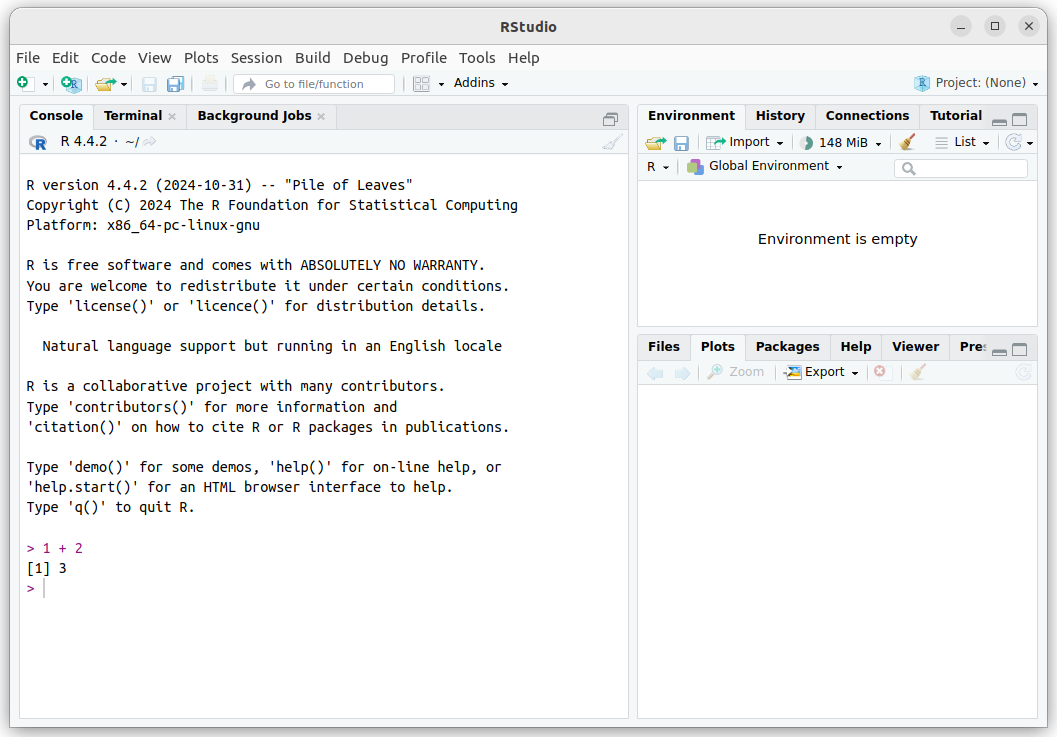The image size is (1057, 737).
Task: Open the Session menu
Action: (x=256, y=58)
